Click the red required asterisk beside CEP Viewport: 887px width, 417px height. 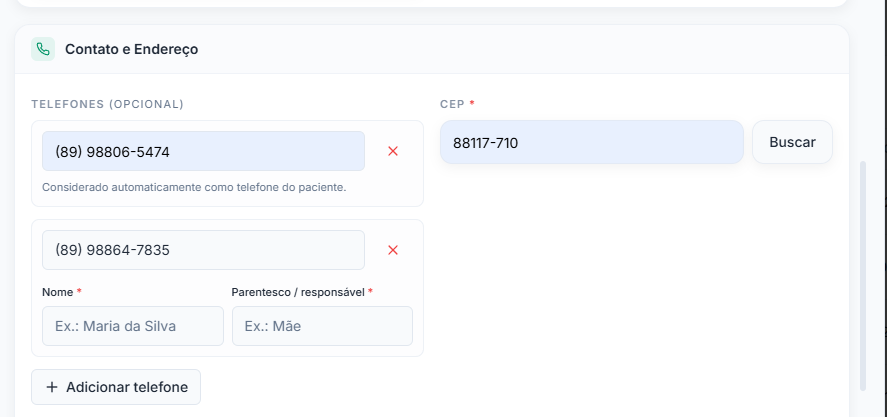click(x=472, y=104)
